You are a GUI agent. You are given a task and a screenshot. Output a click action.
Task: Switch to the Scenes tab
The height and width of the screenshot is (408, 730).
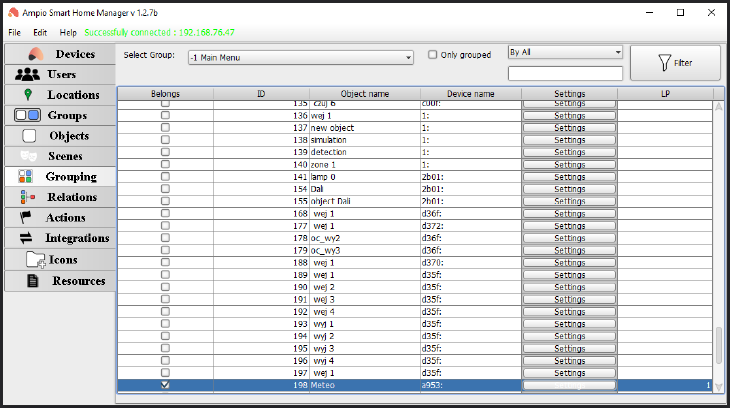60,156
